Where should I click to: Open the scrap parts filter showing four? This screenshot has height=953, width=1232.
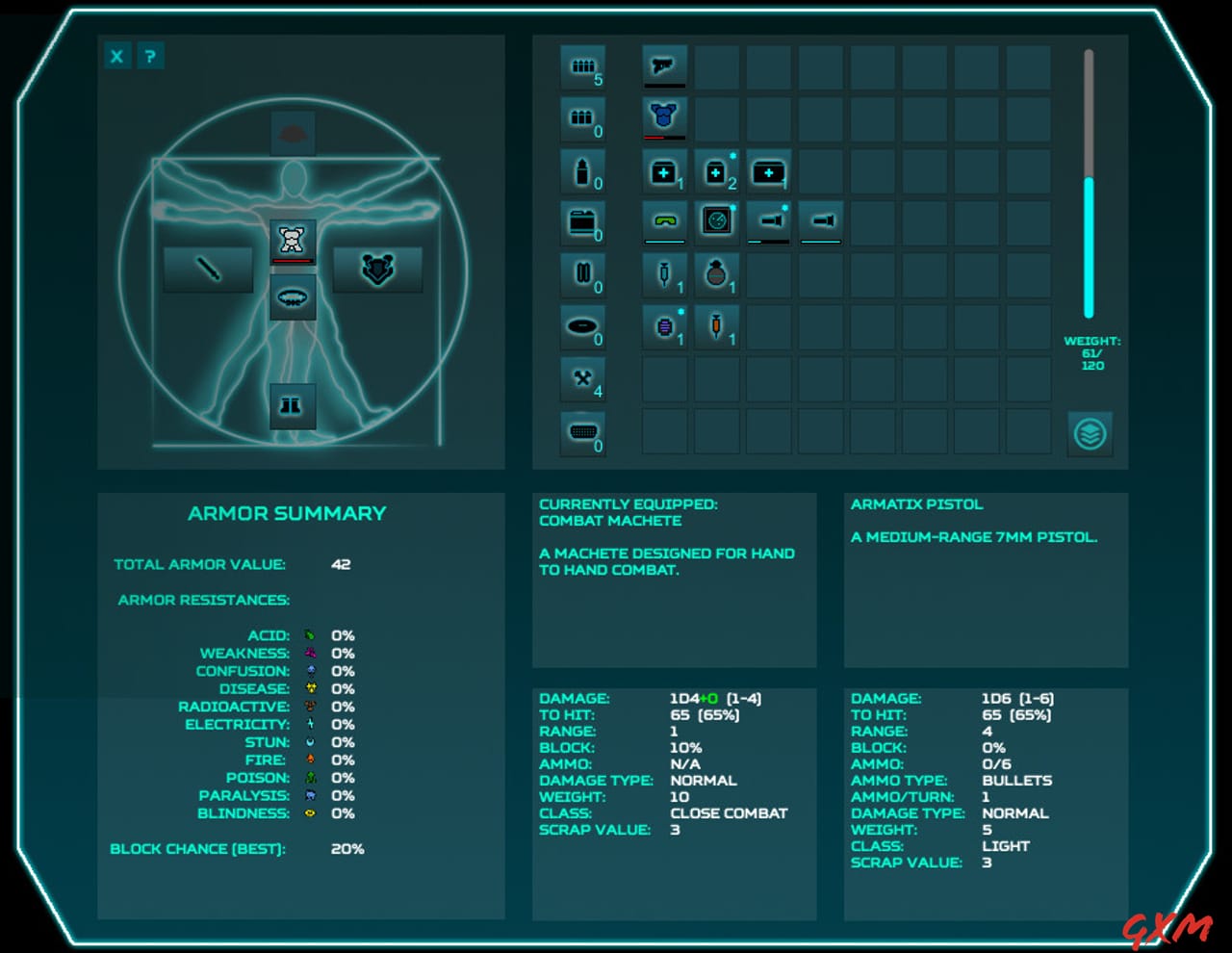click(584, 377)
